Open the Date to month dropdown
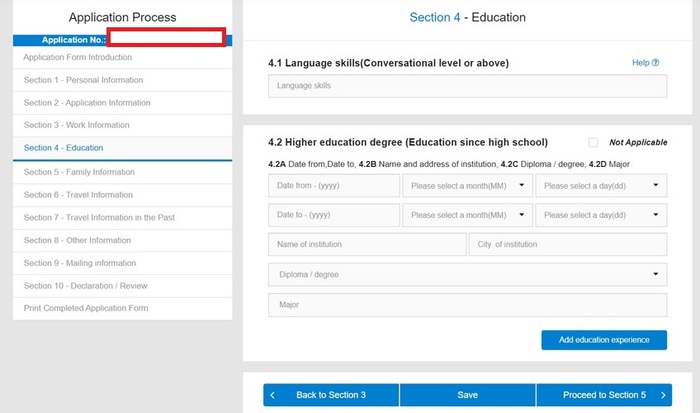Viewport: 700px width, 413px height. (467, 215)
